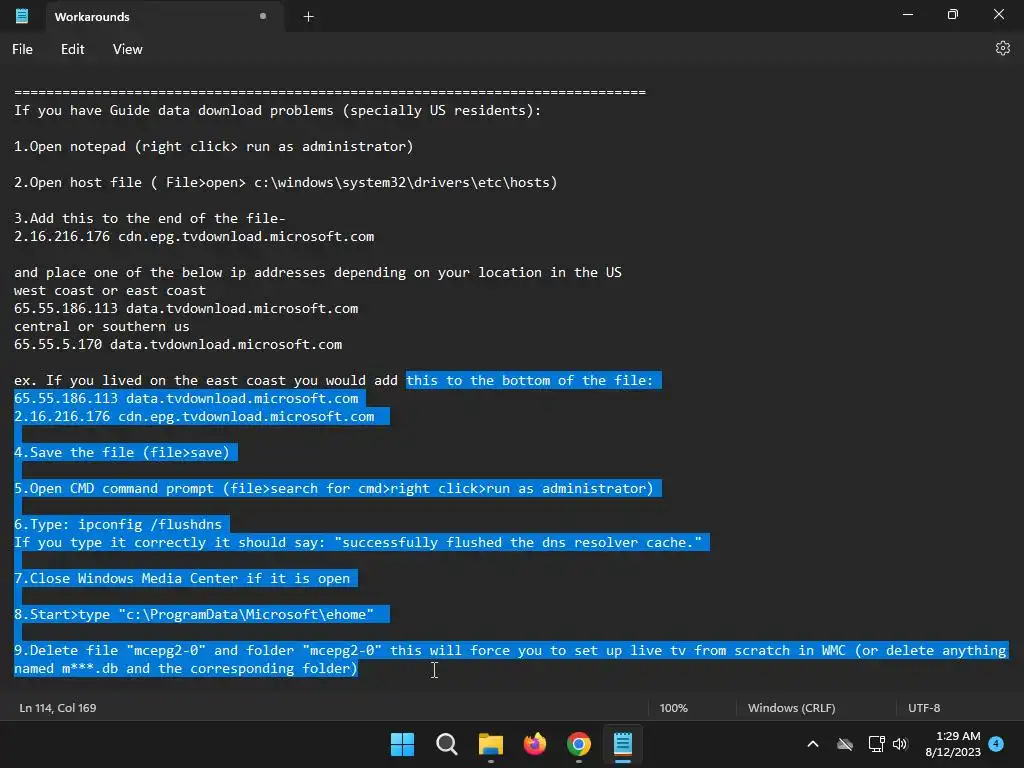
Task: Open the File menu
Action: pos(22,49)
